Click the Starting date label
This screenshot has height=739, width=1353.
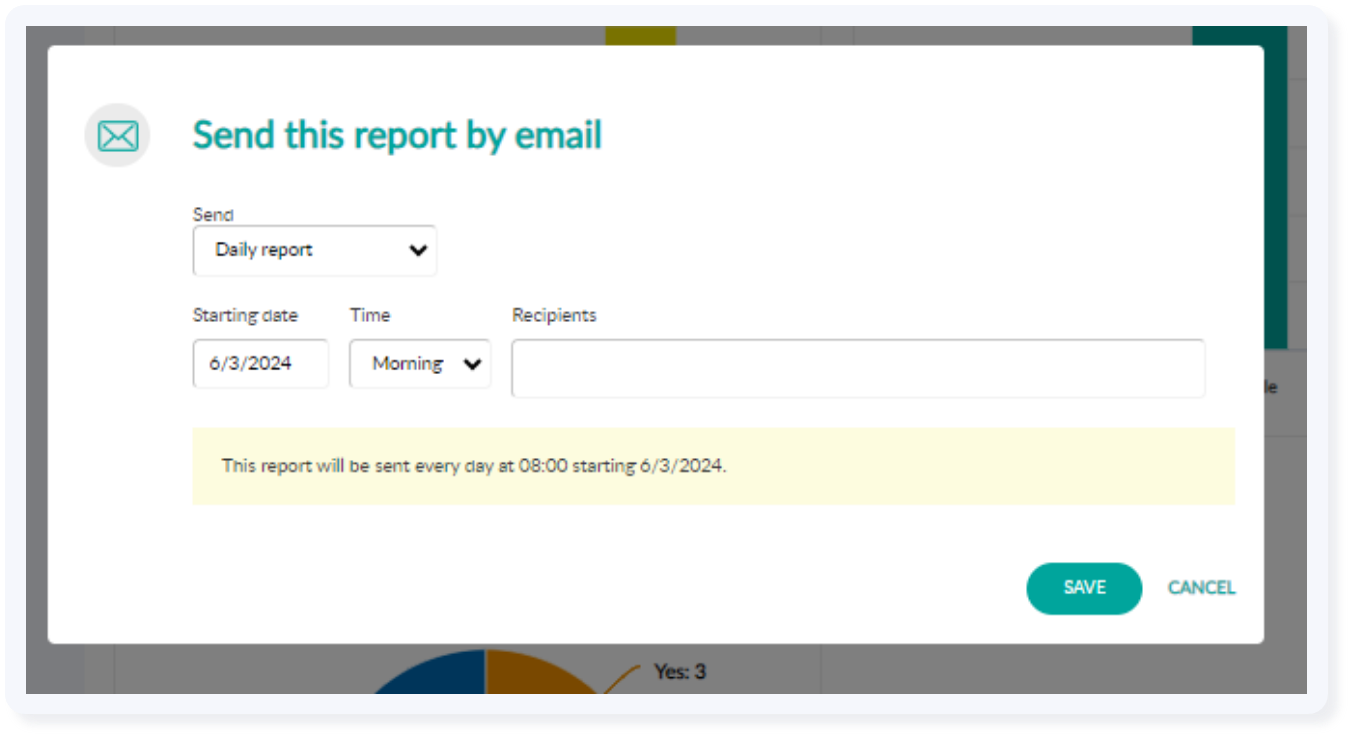point(245,315)
